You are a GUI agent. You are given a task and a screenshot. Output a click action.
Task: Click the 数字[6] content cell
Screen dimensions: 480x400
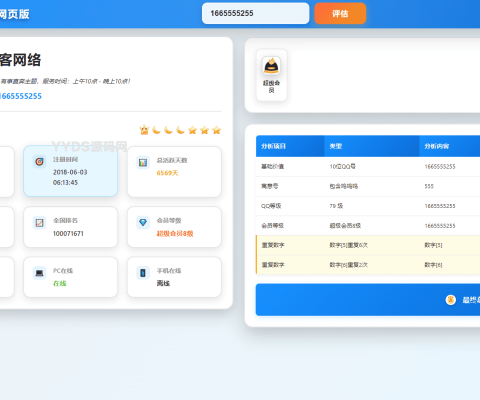click(x=433, y=265)
